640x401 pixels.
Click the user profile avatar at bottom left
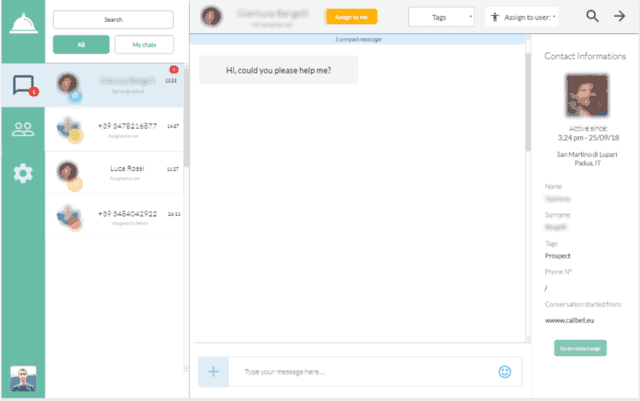pyautogui.click(x=22, y=380)
